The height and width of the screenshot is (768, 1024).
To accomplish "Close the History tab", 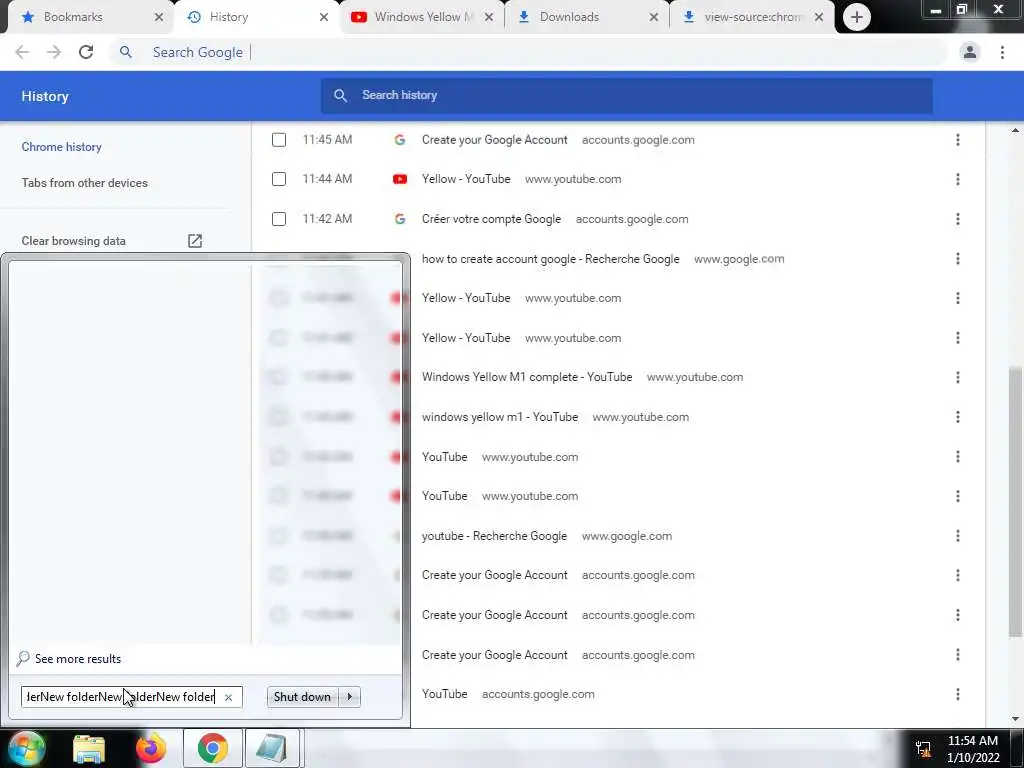I will [324, 18].
